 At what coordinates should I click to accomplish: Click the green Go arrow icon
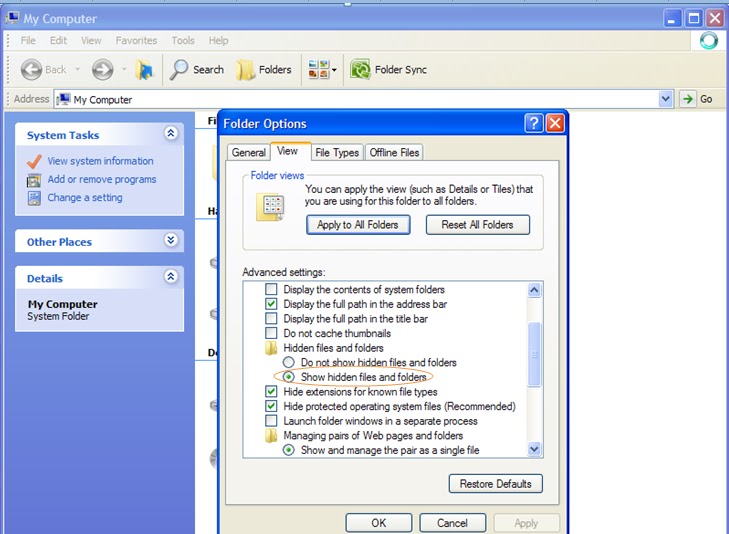pos(687,99)
